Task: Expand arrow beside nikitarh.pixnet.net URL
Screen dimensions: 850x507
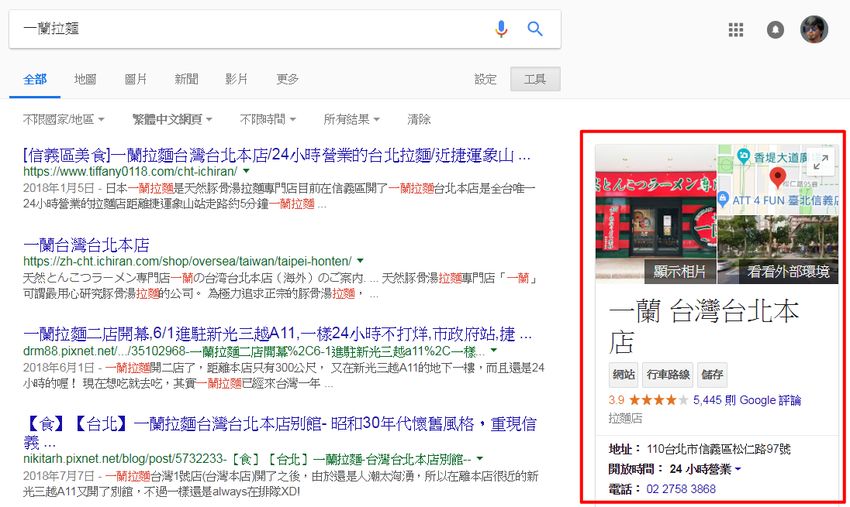Action: [x=480, y=459]
